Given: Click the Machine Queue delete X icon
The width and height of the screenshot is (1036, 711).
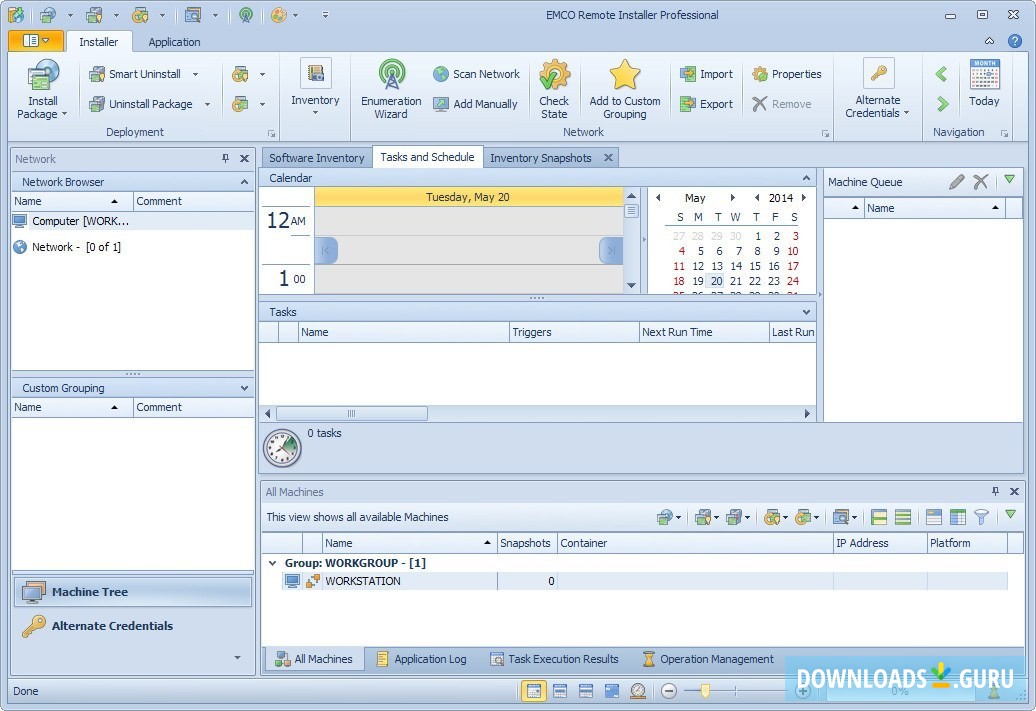Looking at the screenshot, I should [980, 182].
